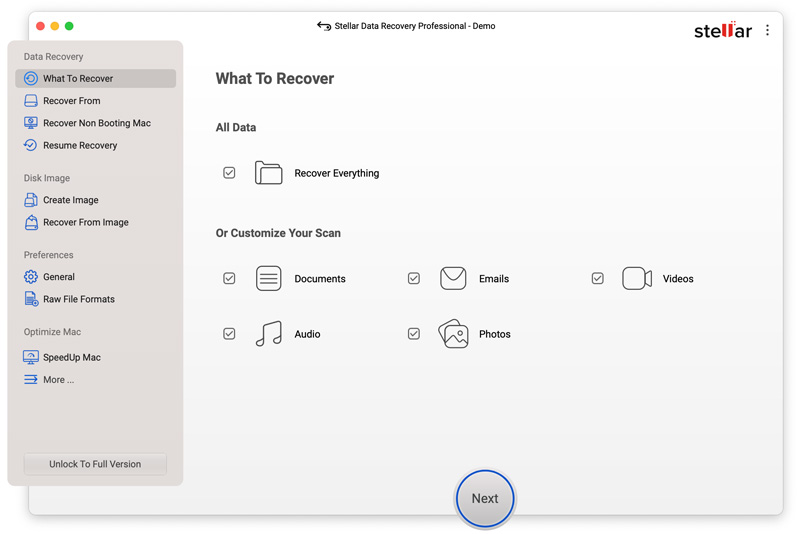
Task: Click the Audio label
Action: 307,334
